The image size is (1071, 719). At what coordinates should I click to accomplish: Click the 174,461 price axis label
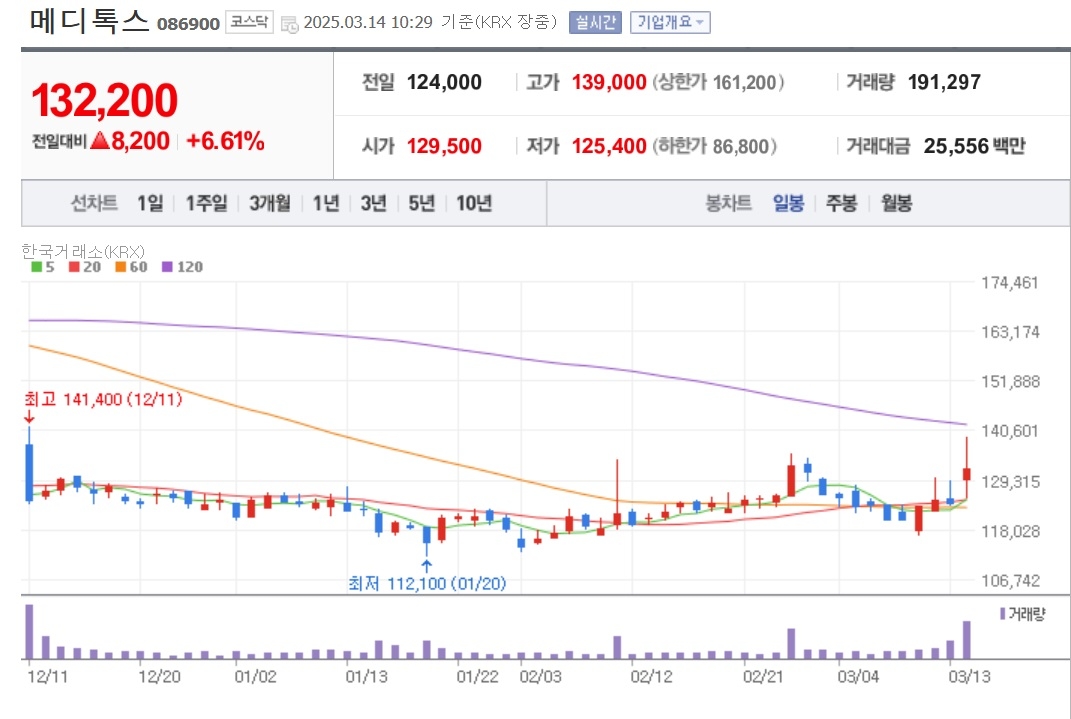[1010, 283]
